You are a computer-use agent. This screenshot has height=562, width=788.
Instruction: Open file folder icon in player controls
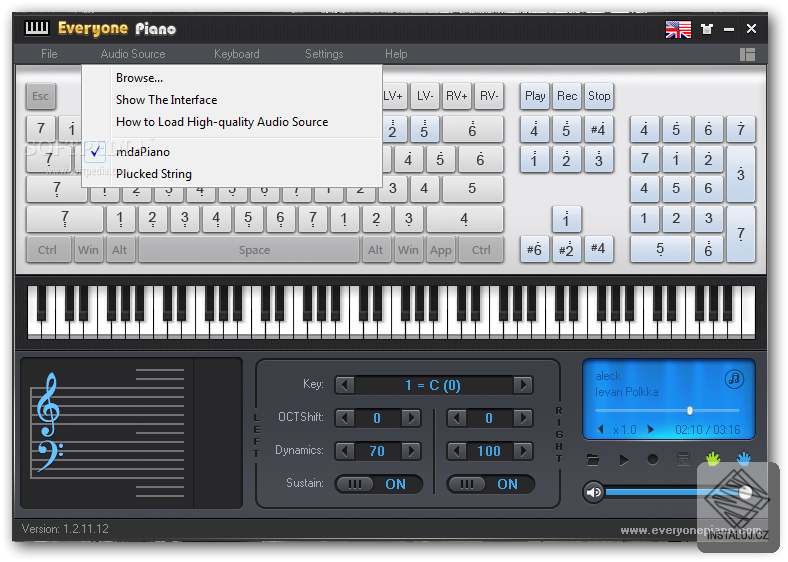[593, 459]
